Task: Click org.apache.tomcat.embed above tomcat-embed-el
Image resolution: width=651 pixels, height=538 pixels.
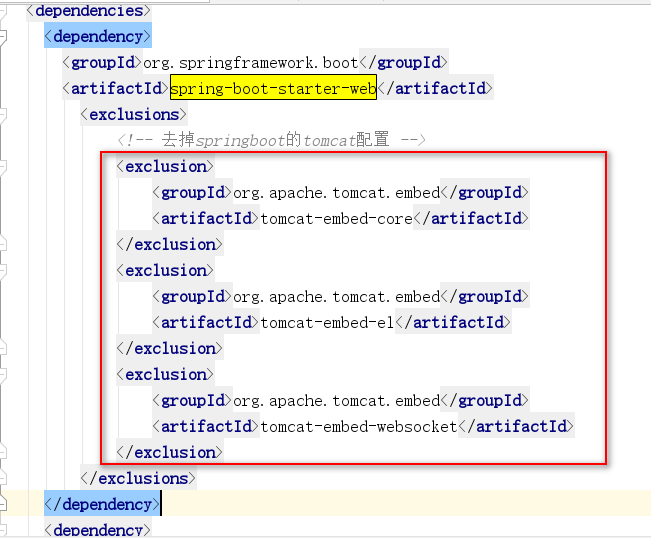Action: click(336, 297)
